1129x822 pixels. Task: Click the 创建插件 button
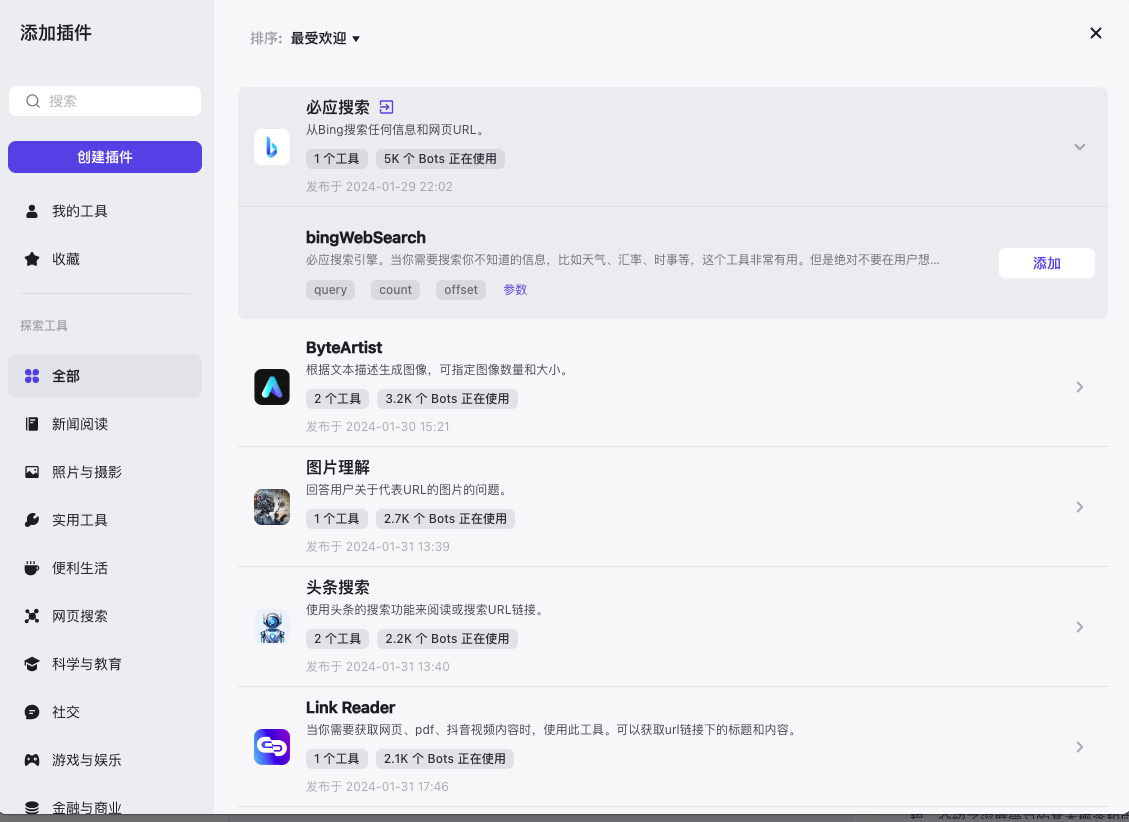pyautogui.click(x=105, y=157)
